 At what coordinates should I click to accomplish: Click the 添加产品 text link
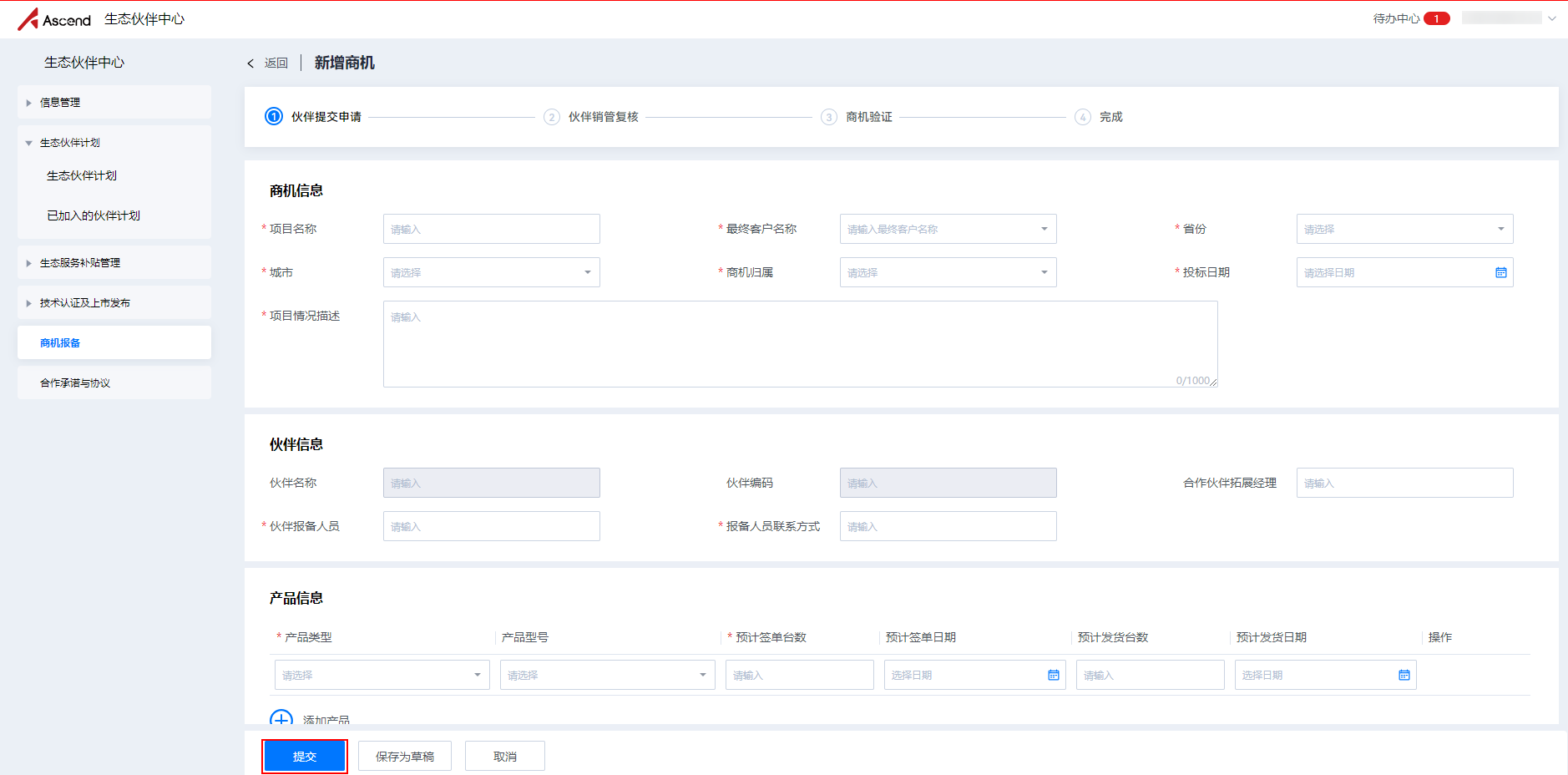[x=326, y=719]
